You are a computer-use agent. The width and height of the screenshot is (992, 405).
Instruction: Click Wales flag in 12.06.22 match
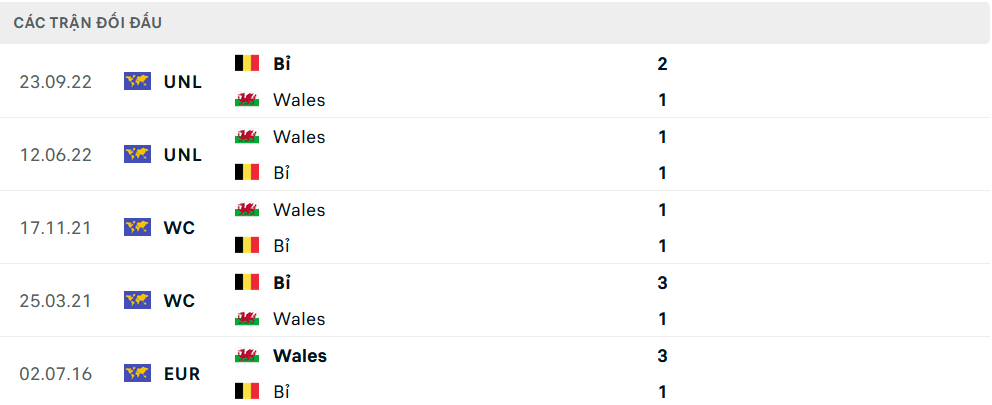[247, 136]
